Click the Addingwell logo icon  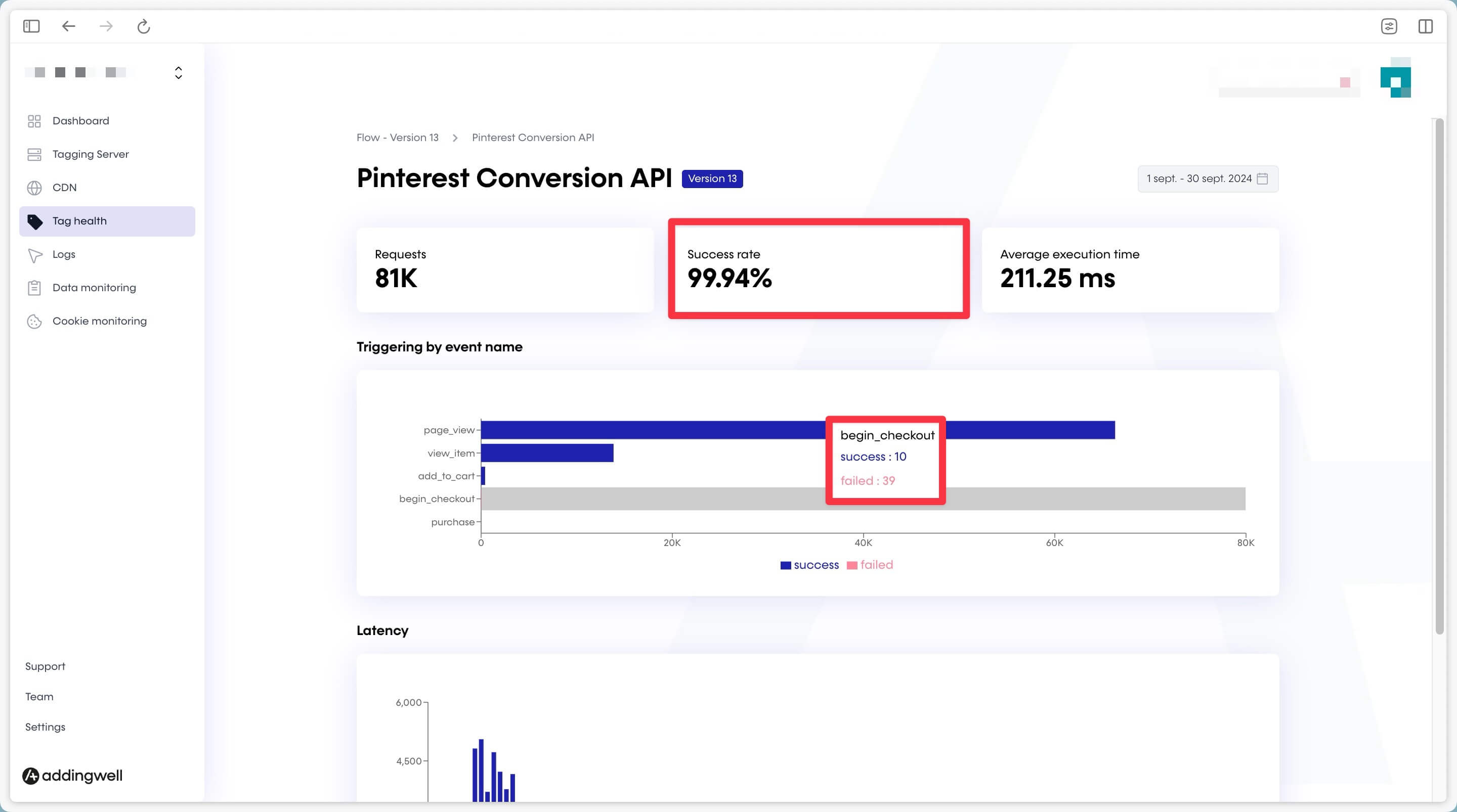[31, 775]
